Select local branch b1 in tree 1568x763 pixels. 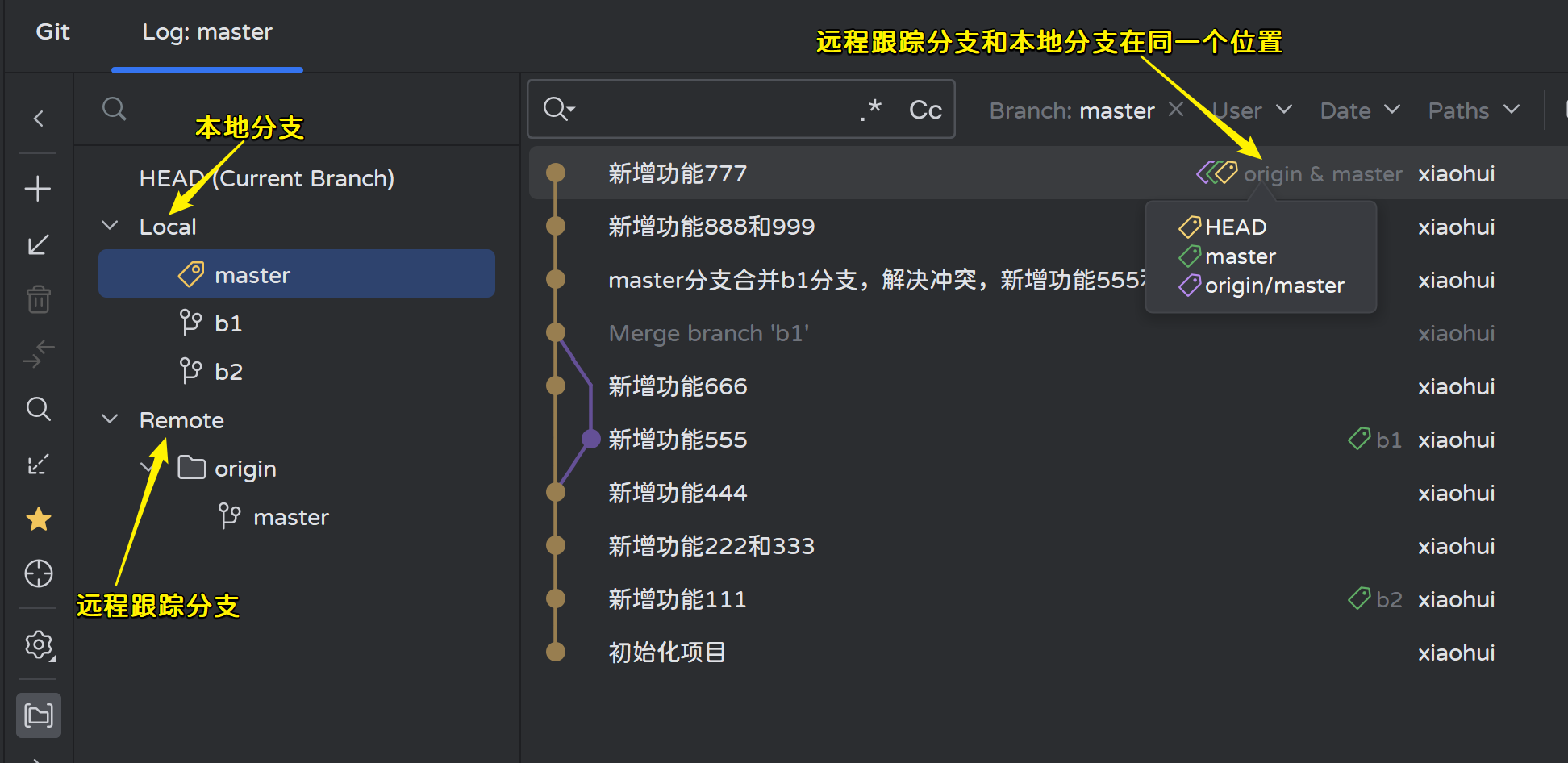click(227, 323)
